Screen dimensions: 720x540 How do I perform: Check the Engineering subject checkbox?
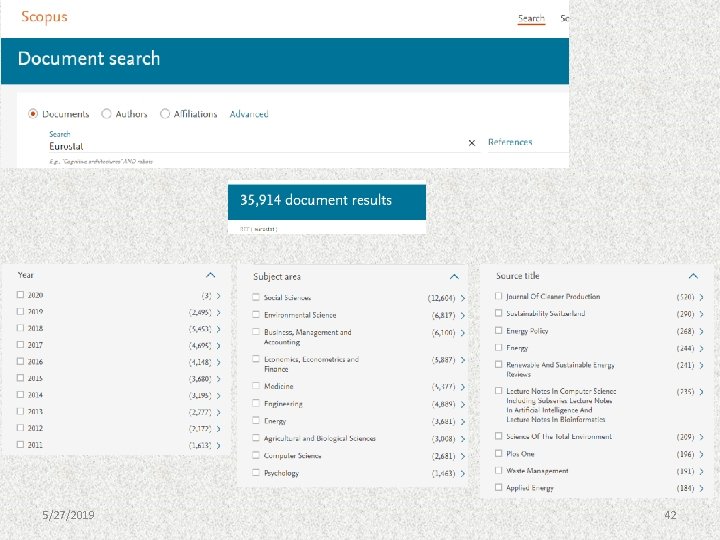pyautogui.click(x=256, y=403)
